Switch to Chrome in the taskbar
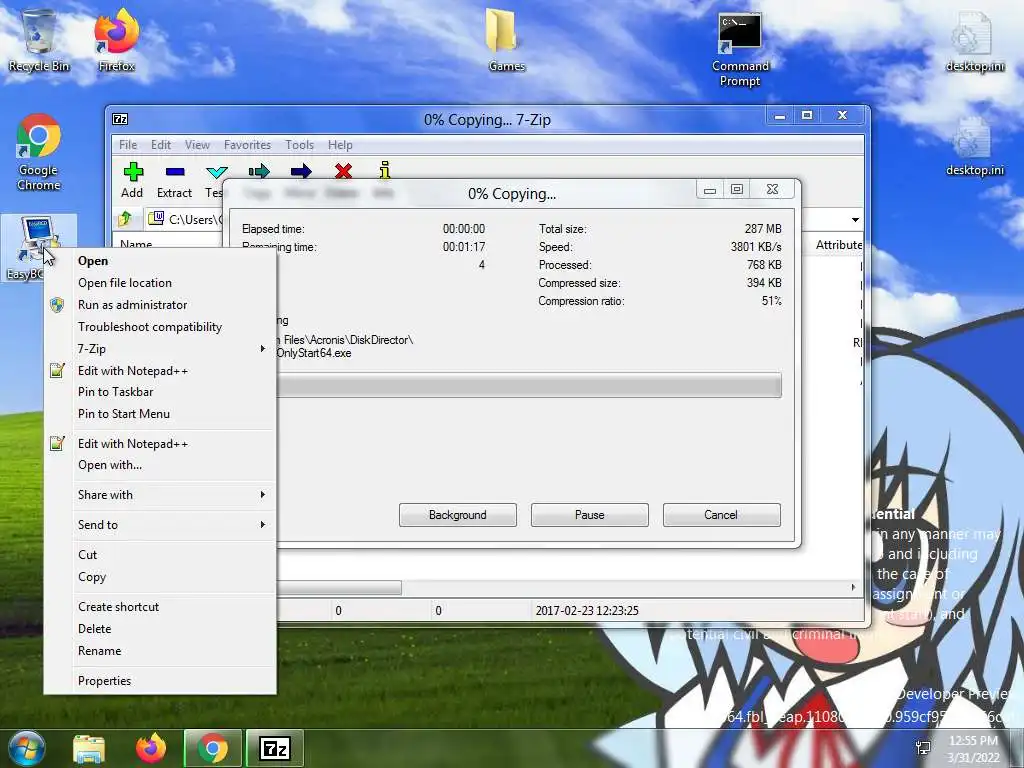1024x768 pixels. click(x=213, y=748)
